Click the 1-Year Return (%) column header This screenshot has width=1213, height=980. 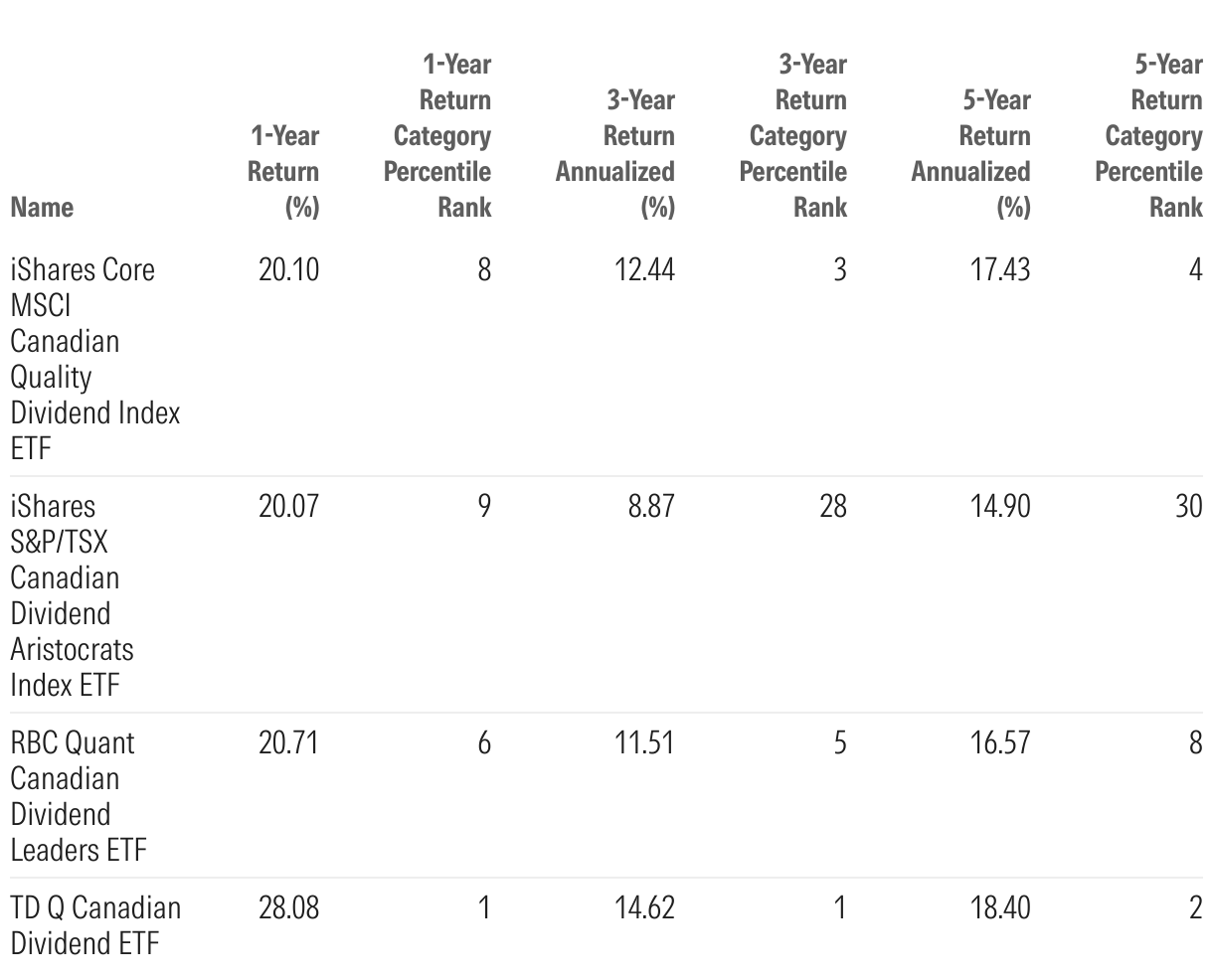coord(283,171)
